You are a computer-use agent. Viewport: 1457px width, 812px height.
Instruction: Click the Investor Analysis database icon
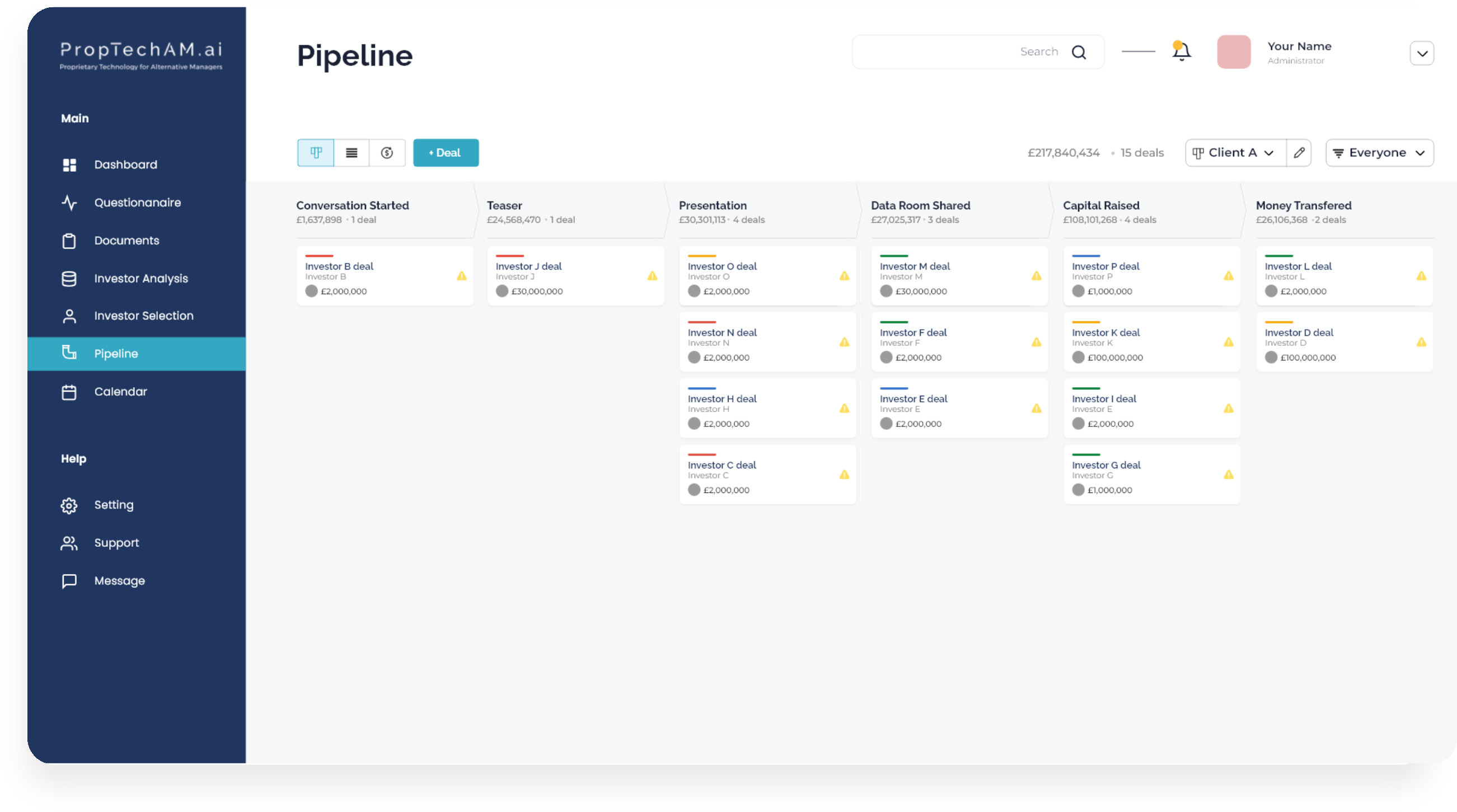[x=69, y=279]
